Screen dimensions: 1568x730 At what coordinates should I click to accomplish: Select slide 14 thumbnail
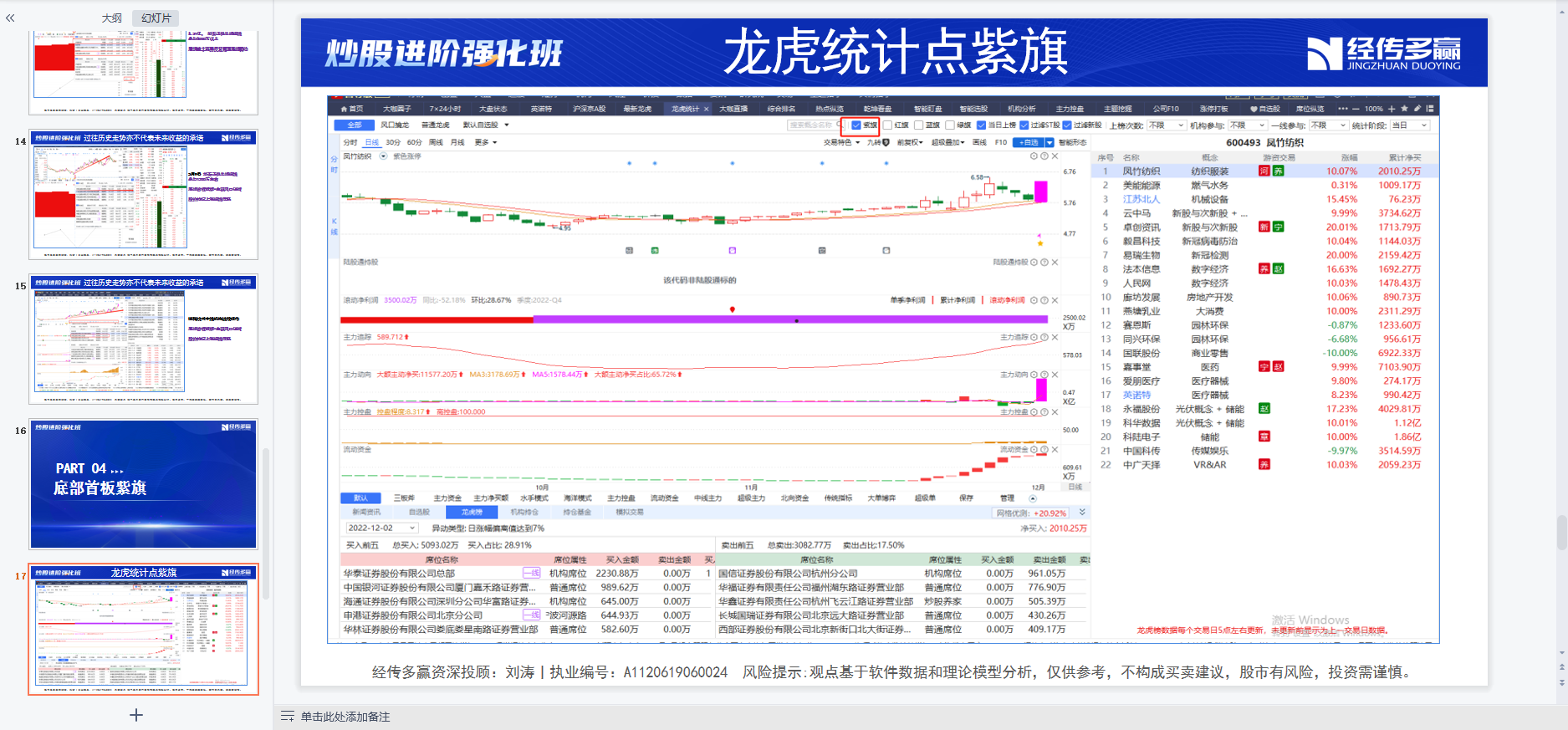(144, 194)
